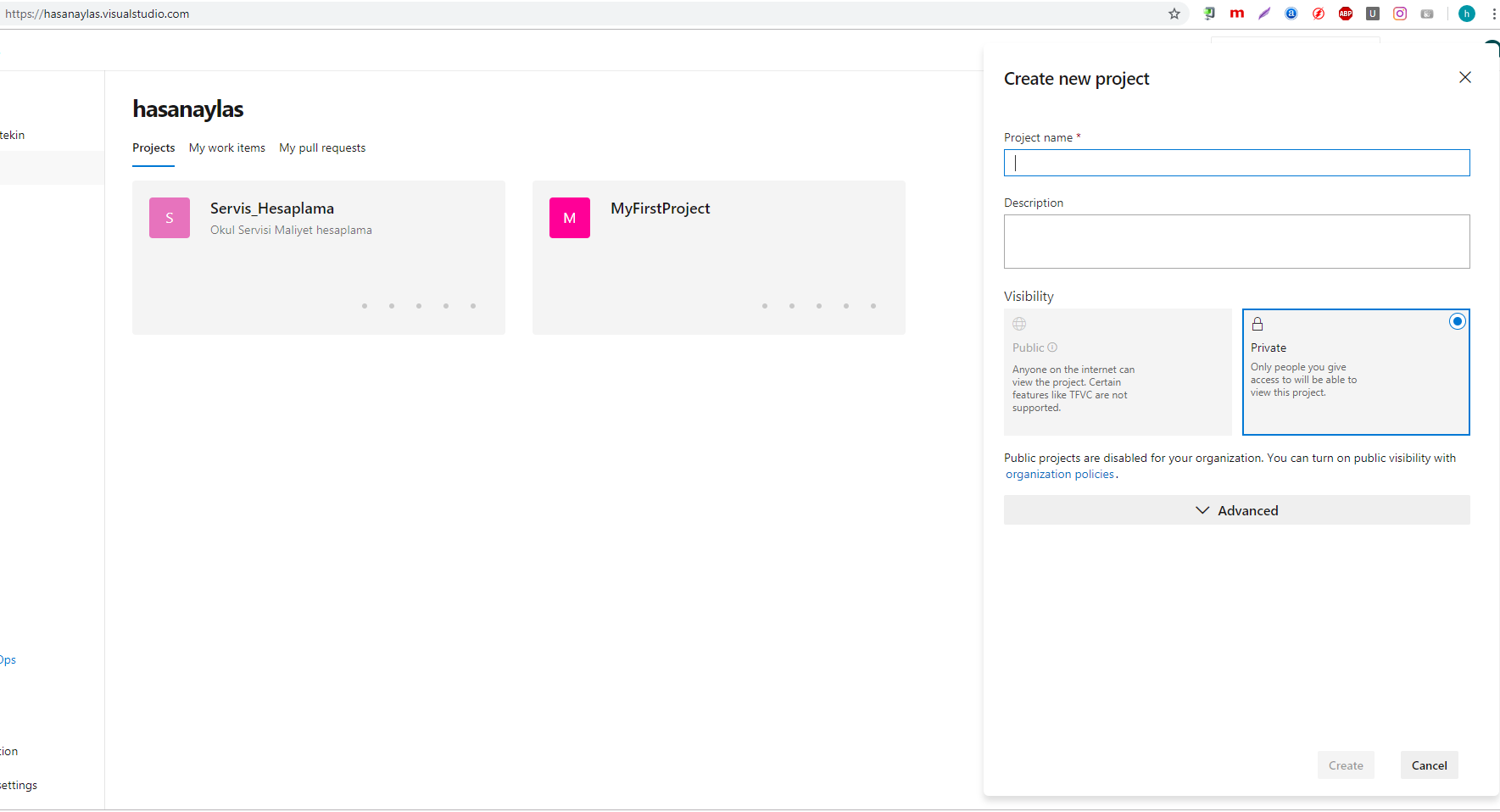1500x812 pixels.
Task: Open the Instagram extension icon
Action: 1400,14
